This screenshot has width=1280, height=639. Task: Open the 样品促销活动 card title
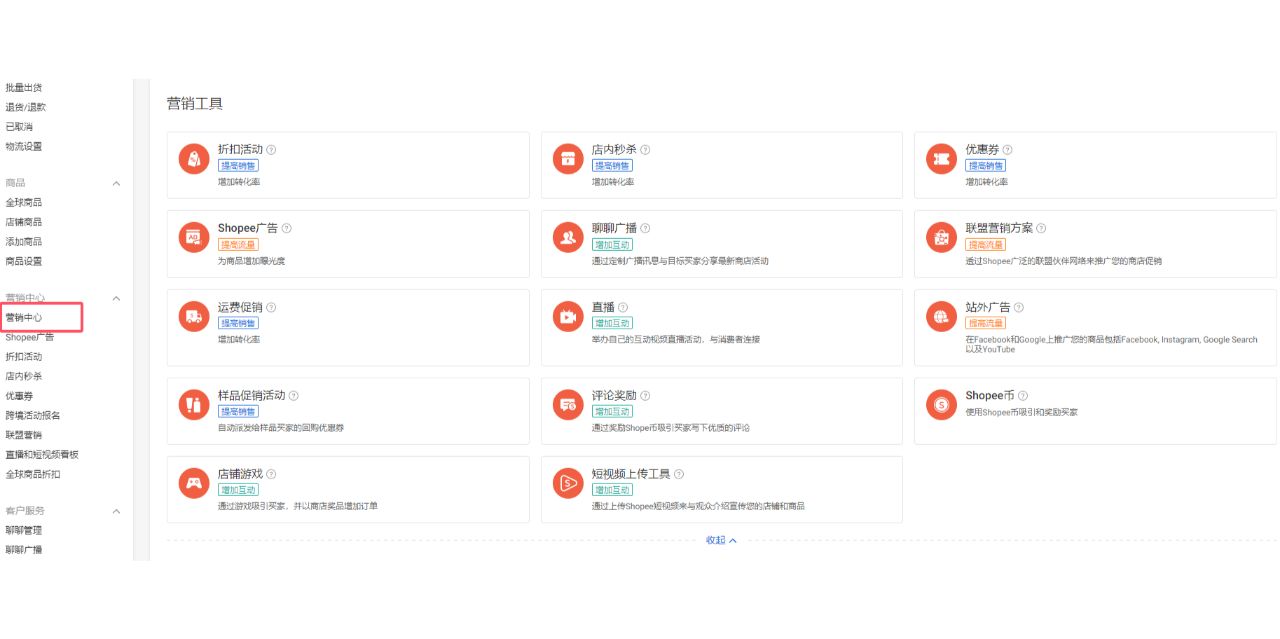252,396
